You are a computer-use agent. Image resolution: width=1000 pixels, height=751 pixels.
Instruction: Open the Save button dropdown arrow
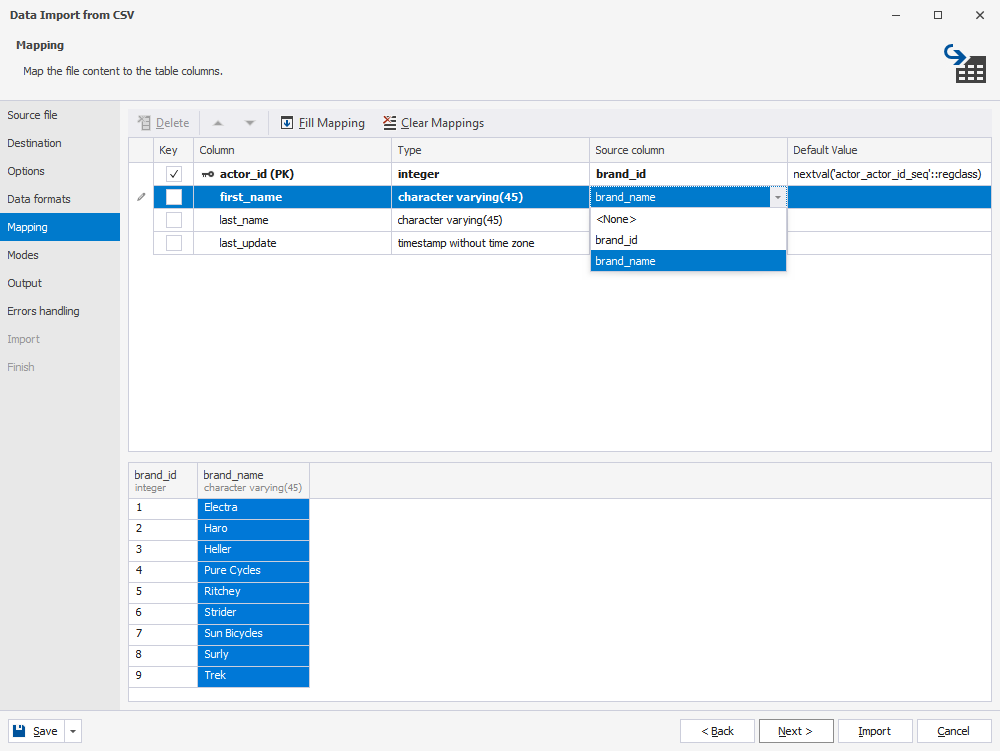(73, 731)
